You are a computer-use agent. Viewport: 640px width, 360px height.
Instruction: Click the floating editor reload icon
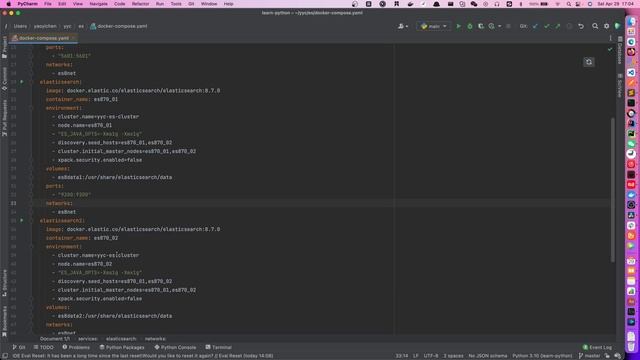coord(589,62)
